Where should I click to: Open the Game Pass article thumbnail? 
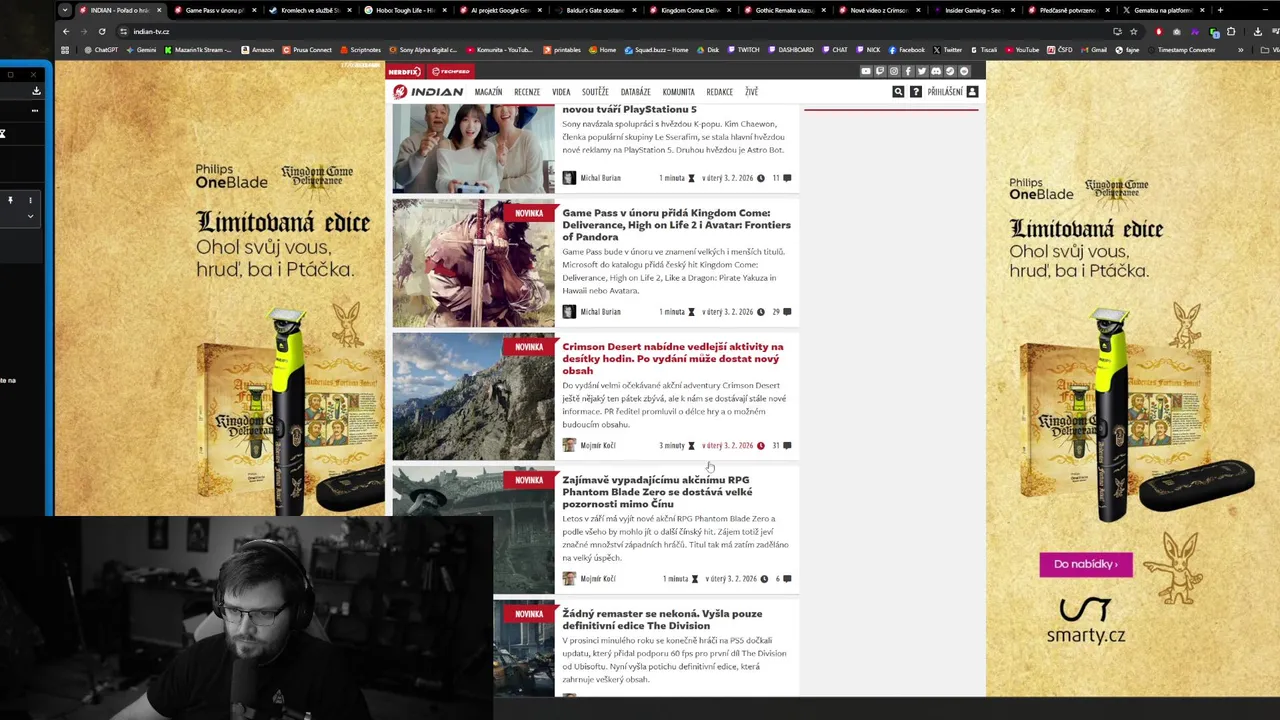(473, 263)
